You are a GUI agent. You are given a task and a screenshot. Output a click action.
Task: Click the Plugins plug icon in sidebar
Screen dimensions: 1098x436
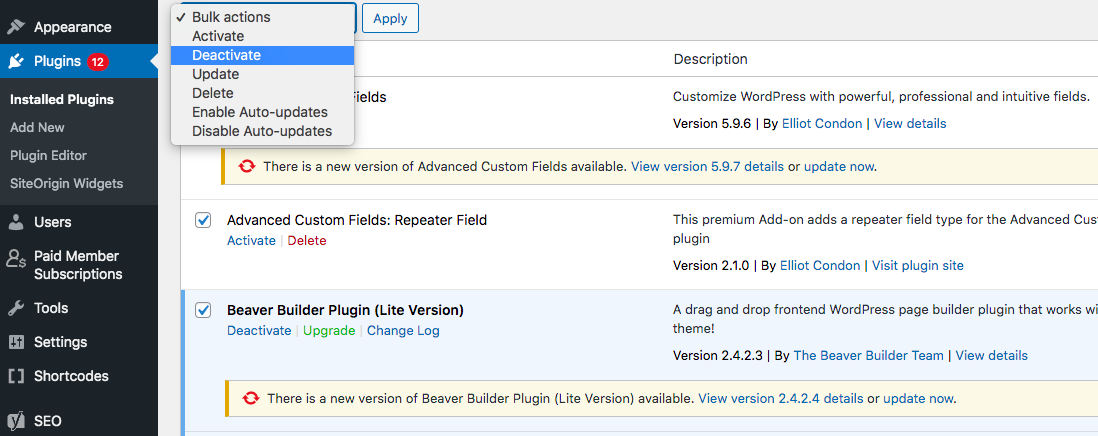tap(16, 62)
